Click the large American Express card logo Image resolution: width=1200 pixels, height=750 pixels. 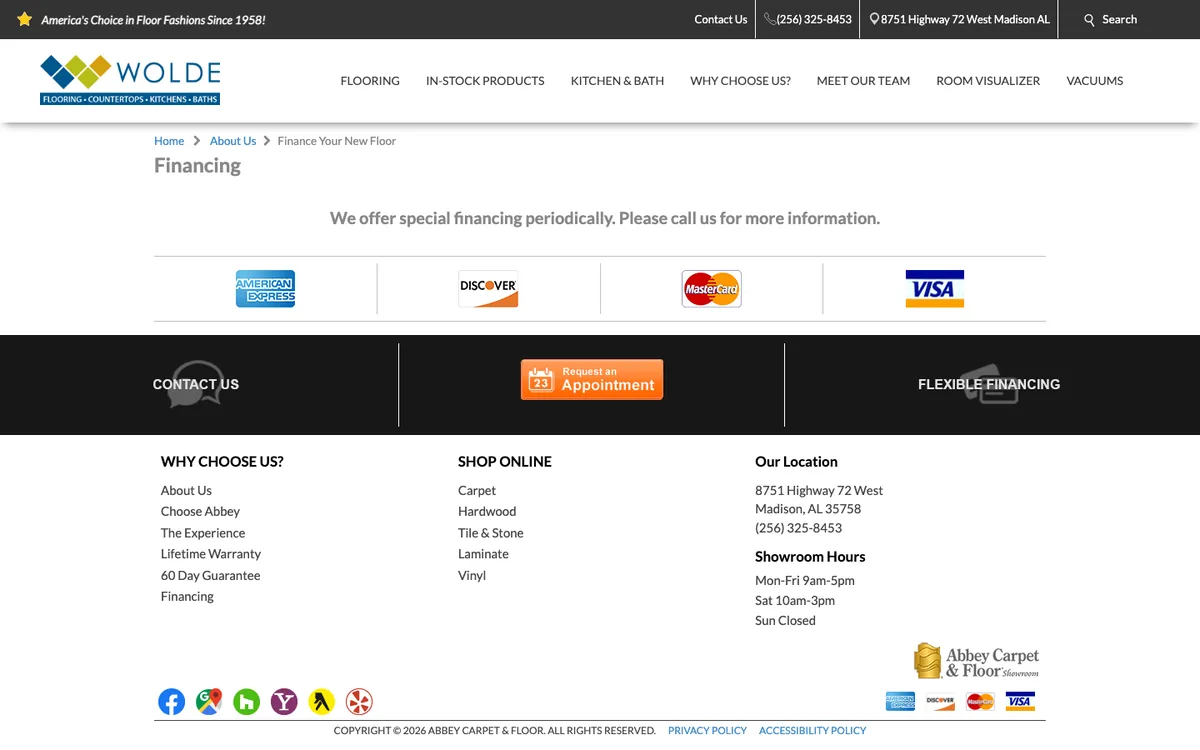pos(265,289)
